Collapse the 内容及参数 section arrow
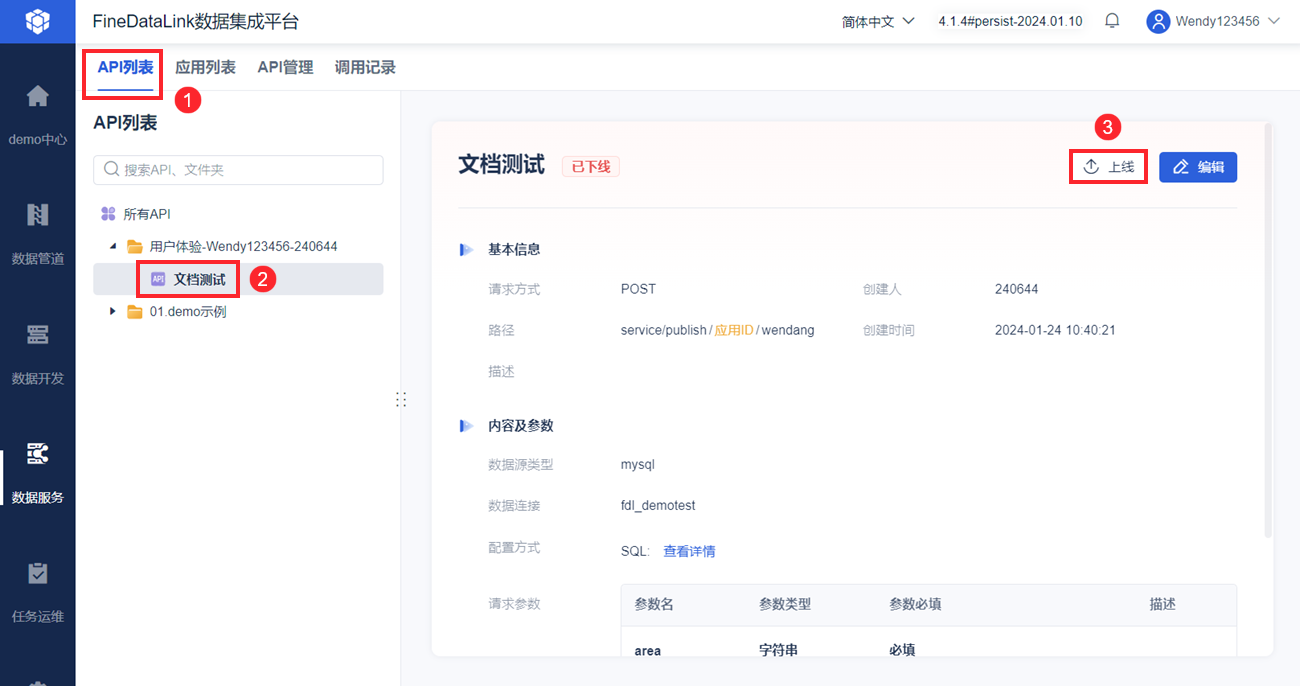The height and width of the screenshot is (686, 1300). click(x=466, y=425)
